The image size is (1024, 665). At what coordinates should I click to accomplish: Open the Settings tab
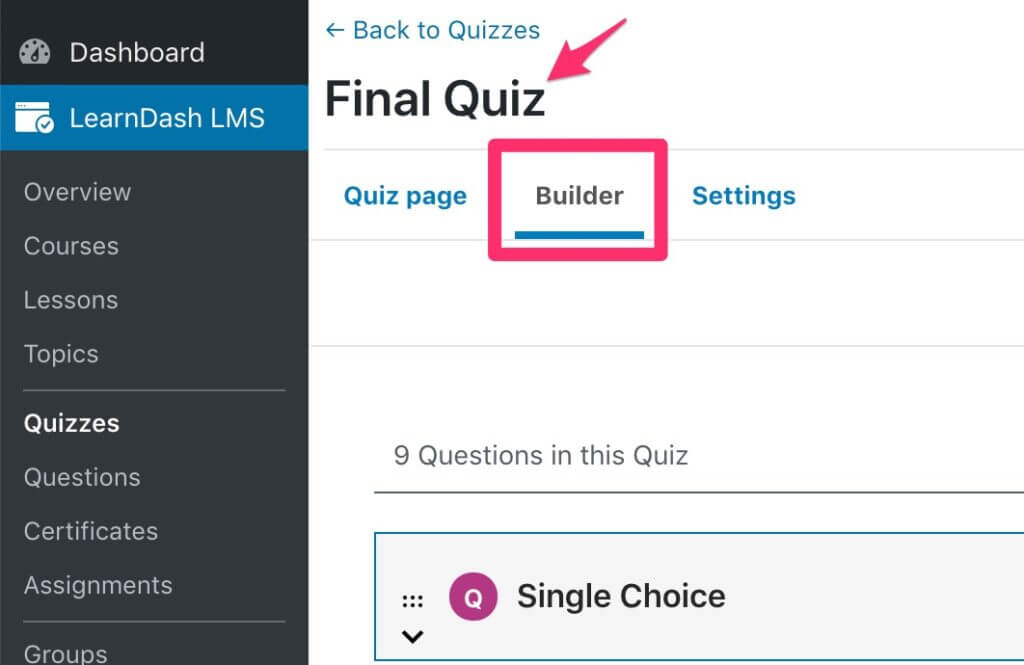tap(743, 196)
